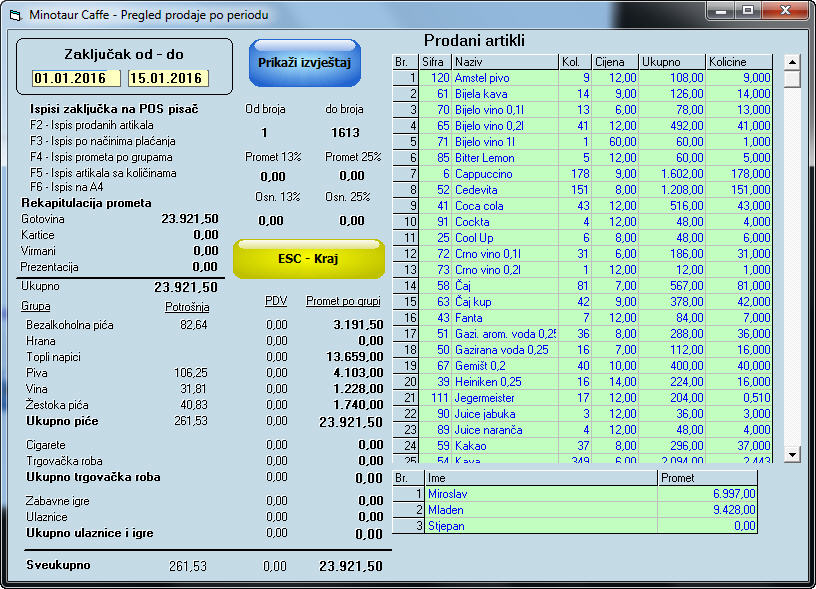Click the Kolicine column header

740,62
